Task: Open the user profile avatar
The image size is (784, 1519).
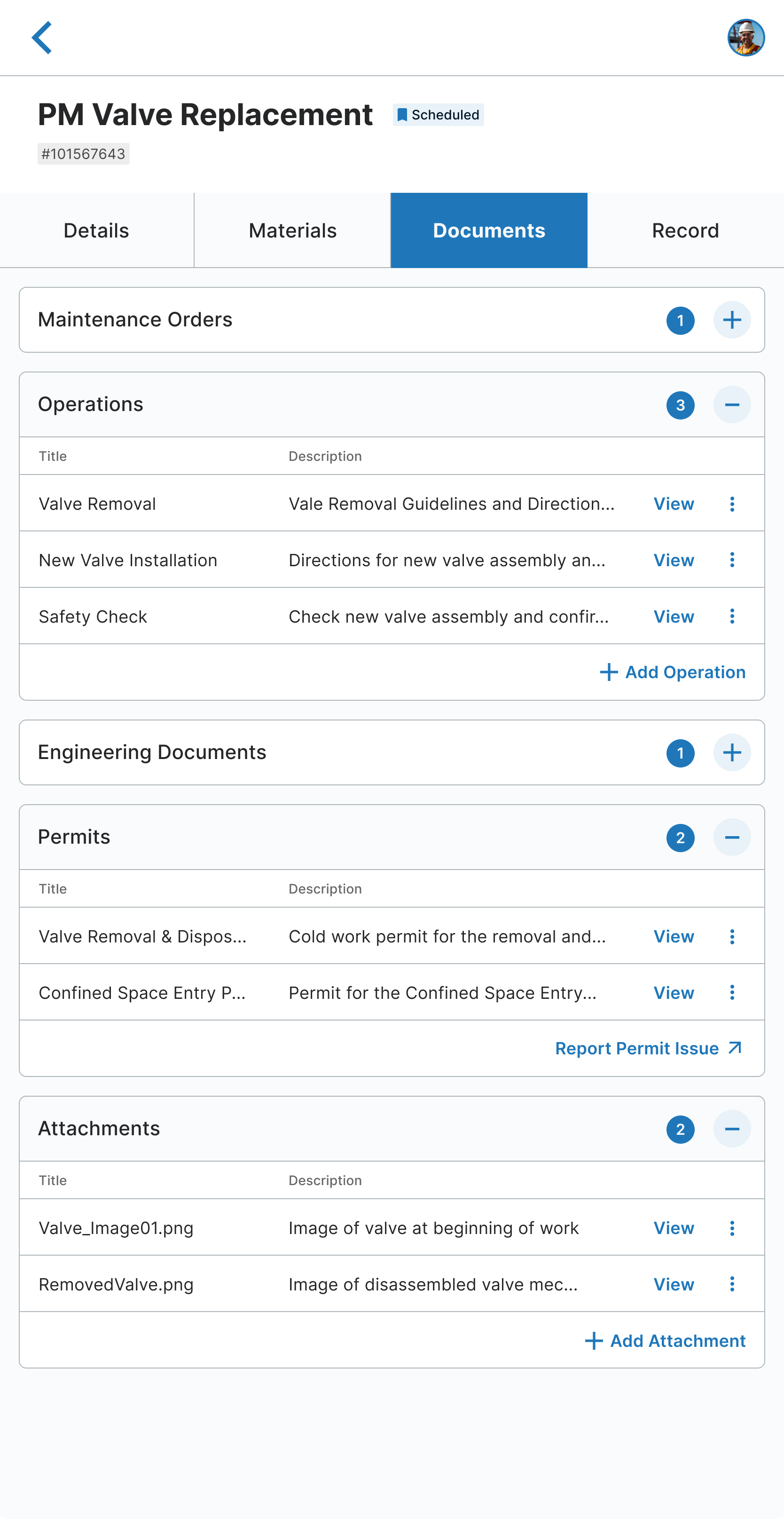Action: 745,38
